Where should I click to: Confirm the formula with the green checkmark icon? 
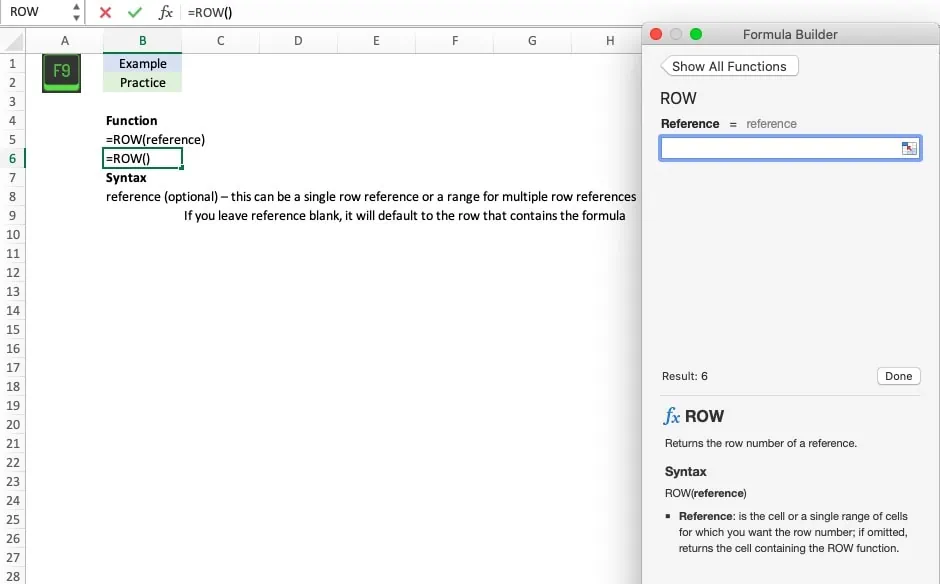tap(134, 12)
